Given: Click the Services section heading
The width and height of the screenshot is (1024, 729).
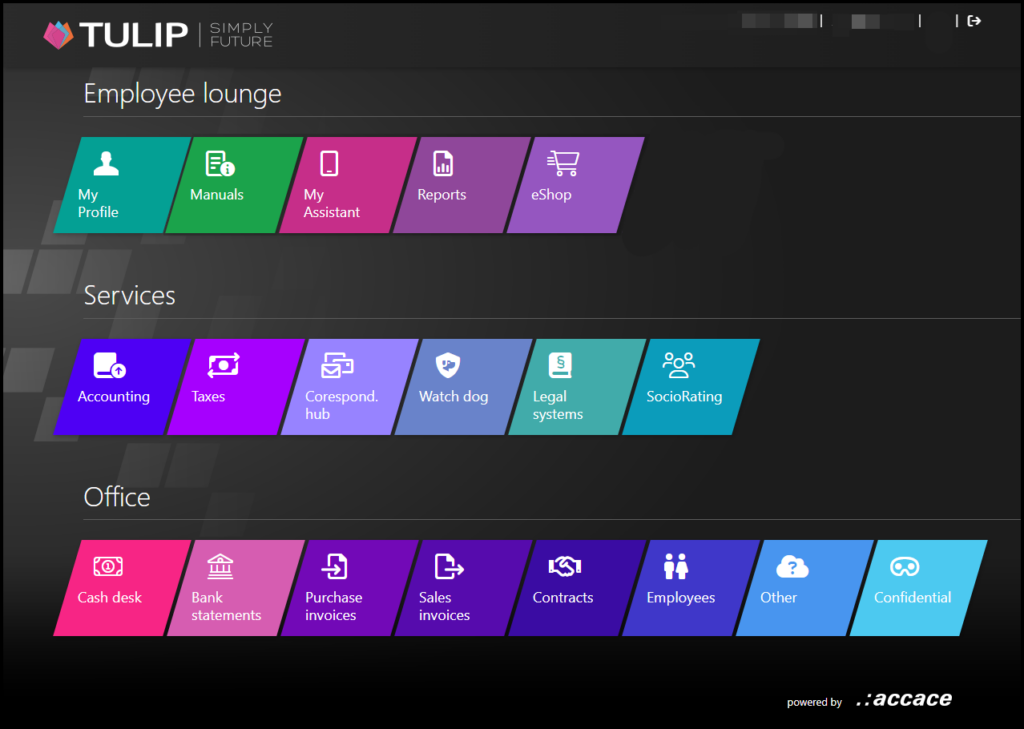Looking at the screenshot, I should pos(129,295).
